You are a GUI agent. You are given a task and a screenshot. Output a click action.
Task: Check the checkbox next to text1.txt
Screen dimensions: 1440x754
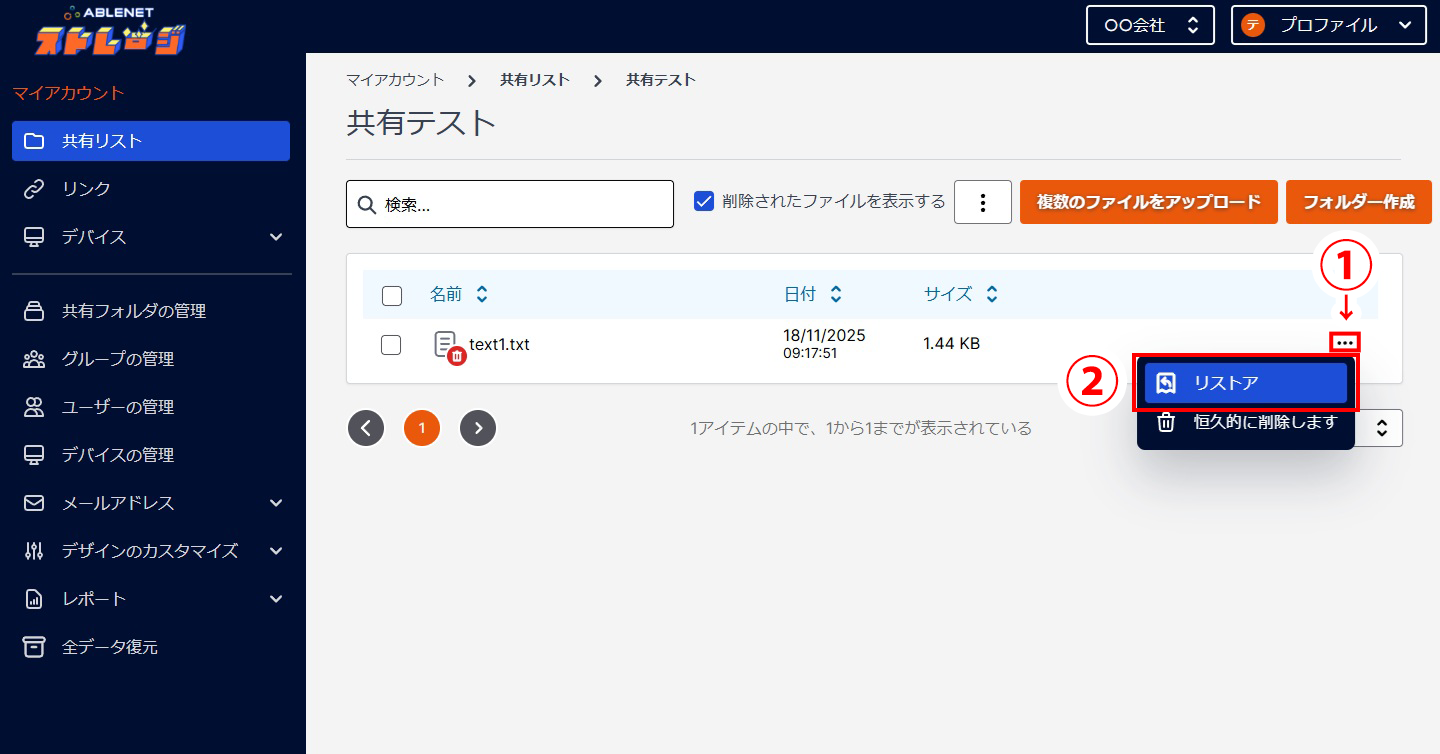(391, 344)
